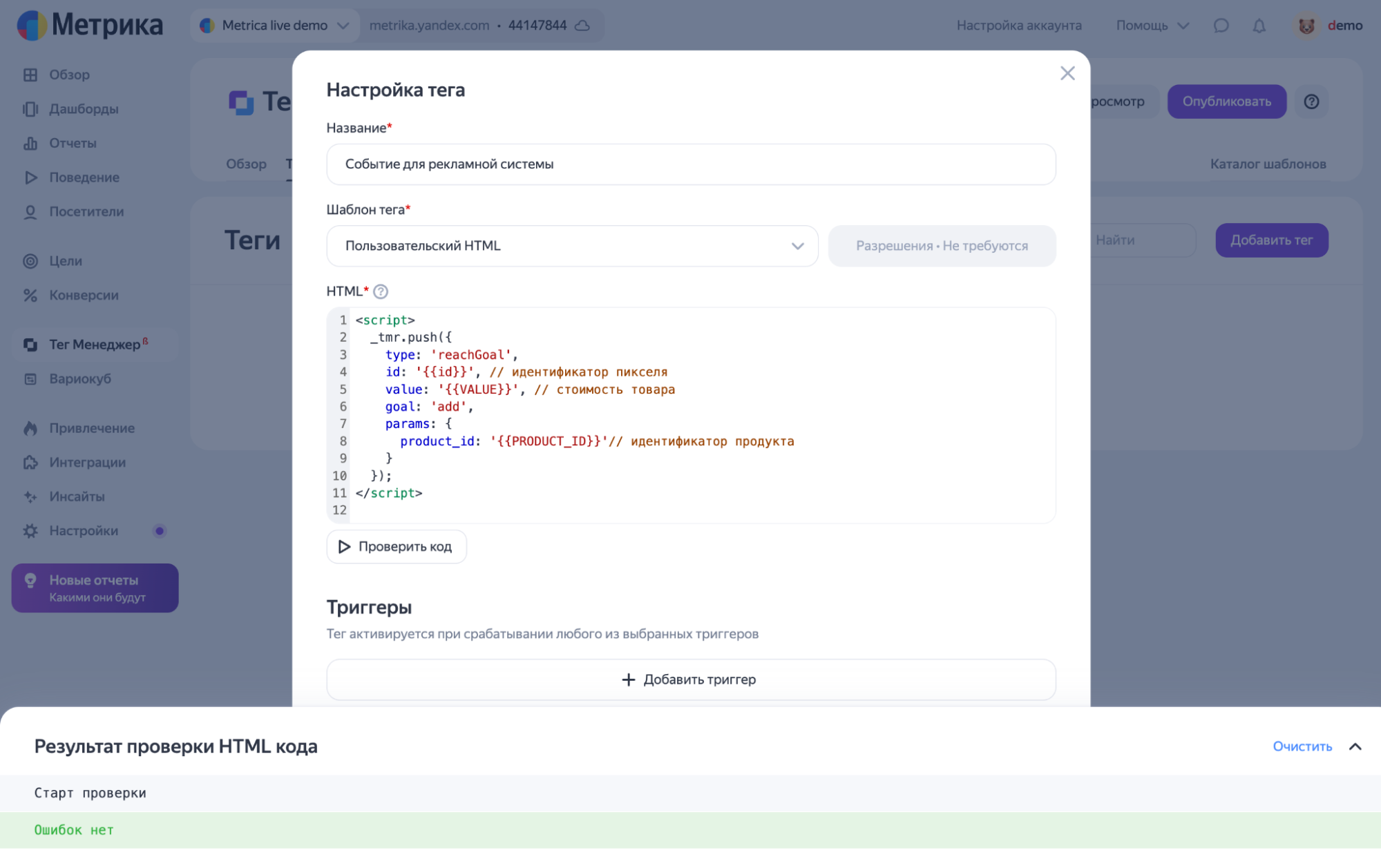This screenshot has width=1381, height=868.
Task: Open Тег Менеджер in sidebar
Action: point(94,345)
